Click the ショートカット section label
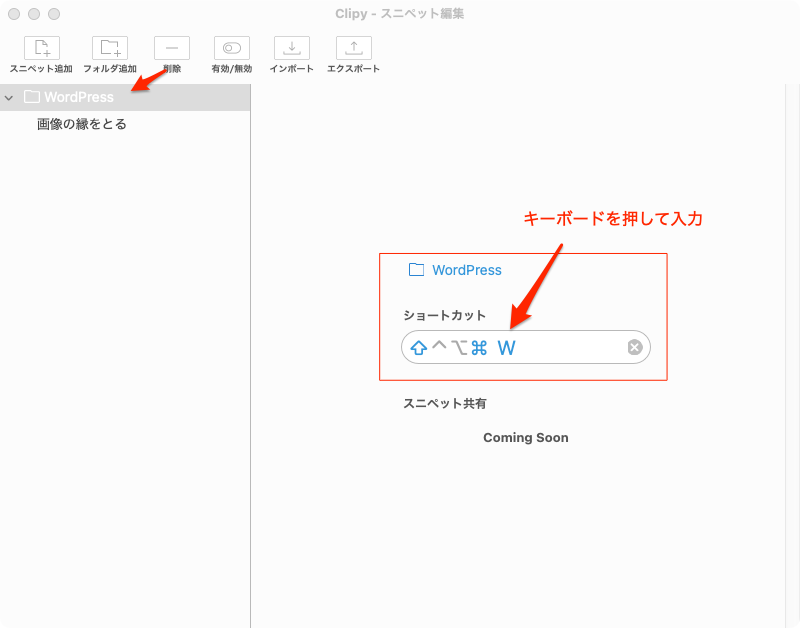This screenshot has height=628, width=800. (x=444, y=315)
